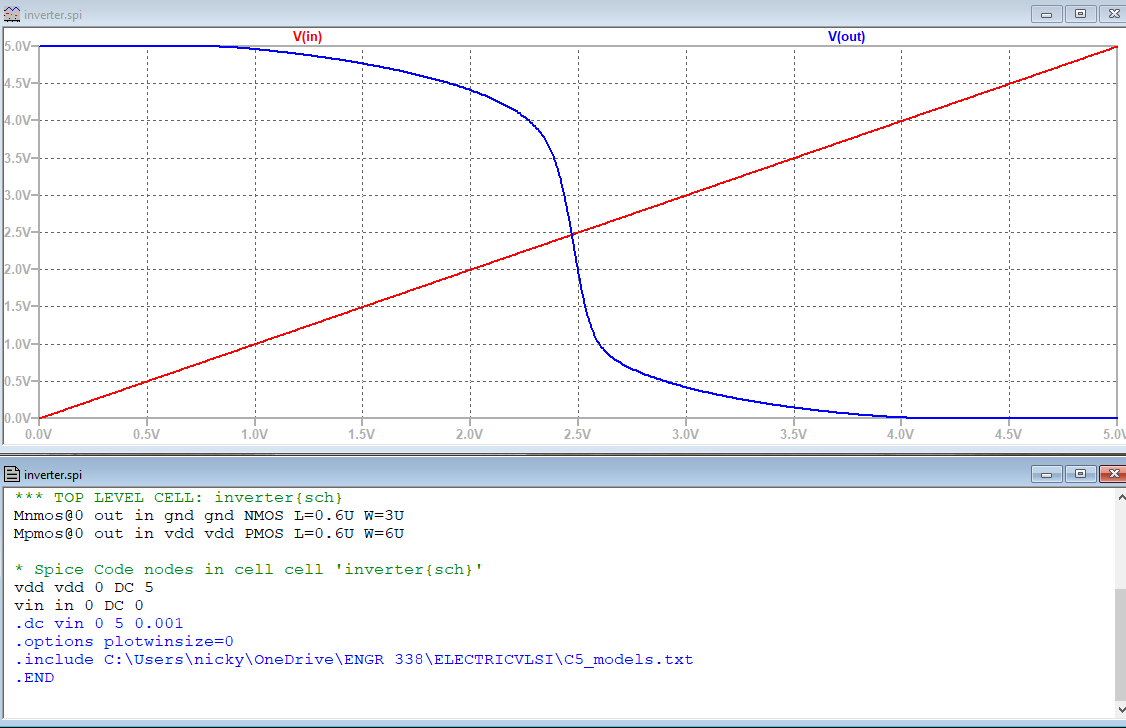Click the 3.5V vertical axis label

click(17, 158)
